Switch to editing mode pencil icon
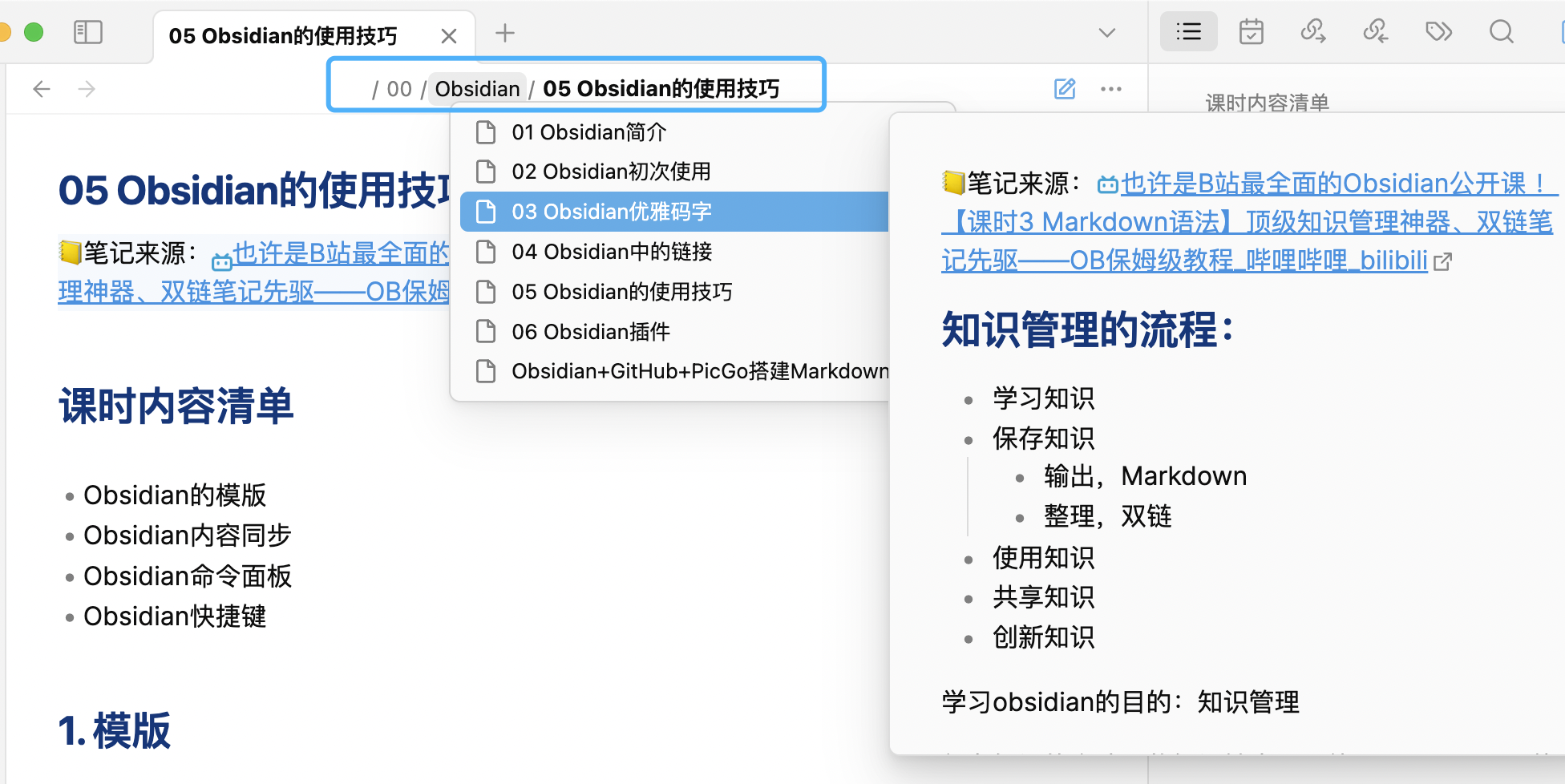The image size is (1565, 784). 1065,89
